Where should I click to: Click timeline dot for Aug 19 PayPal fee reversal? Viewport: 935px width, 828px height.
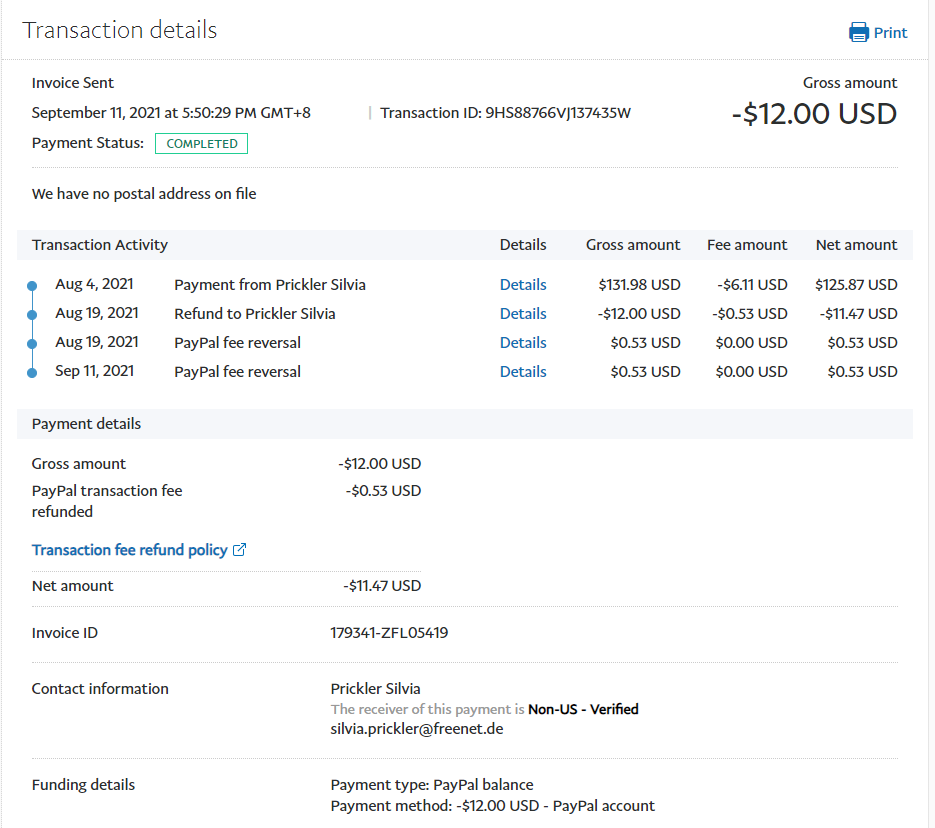pos(32,344)
